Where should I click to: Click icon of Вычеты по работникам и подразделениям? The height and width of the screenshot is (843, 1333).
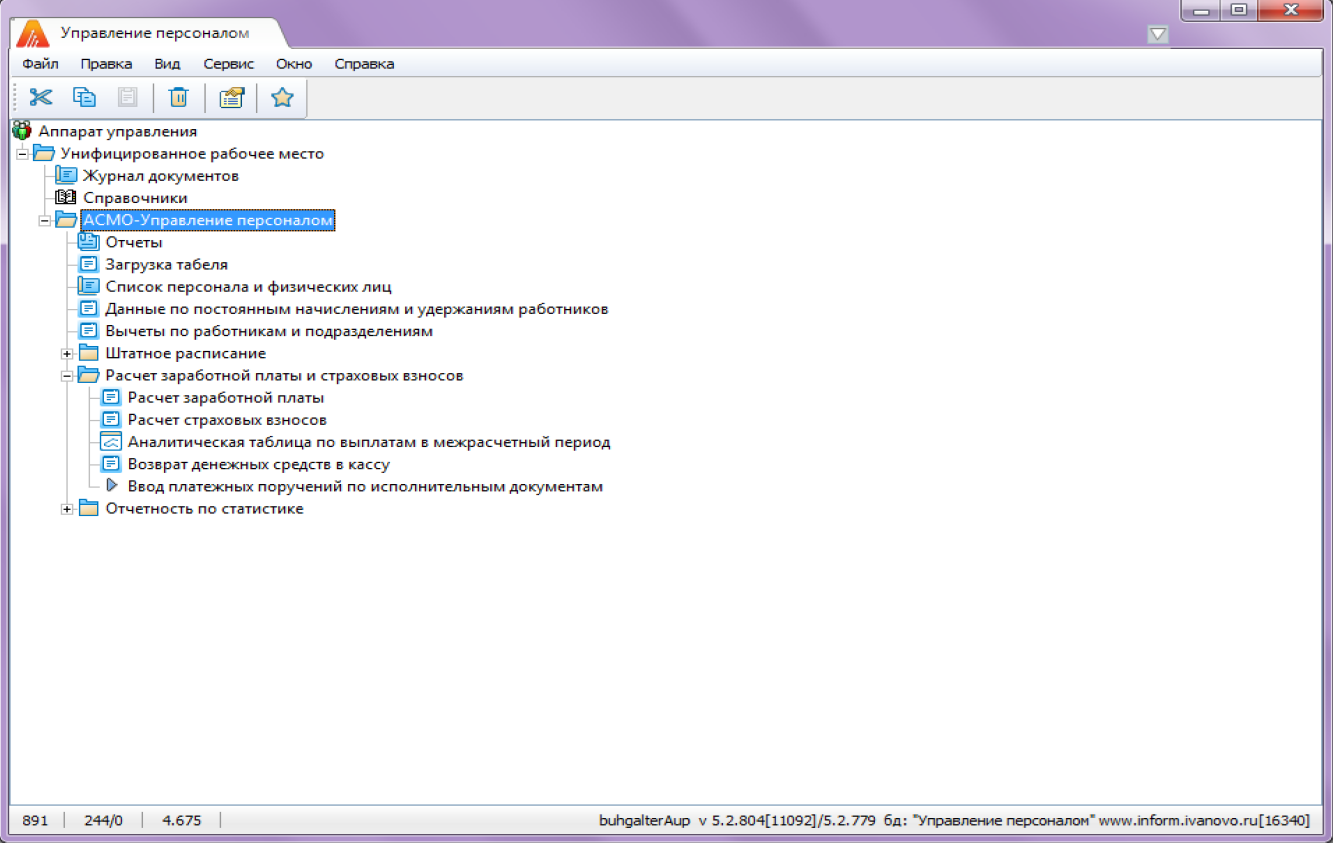[x=89, y=331]
